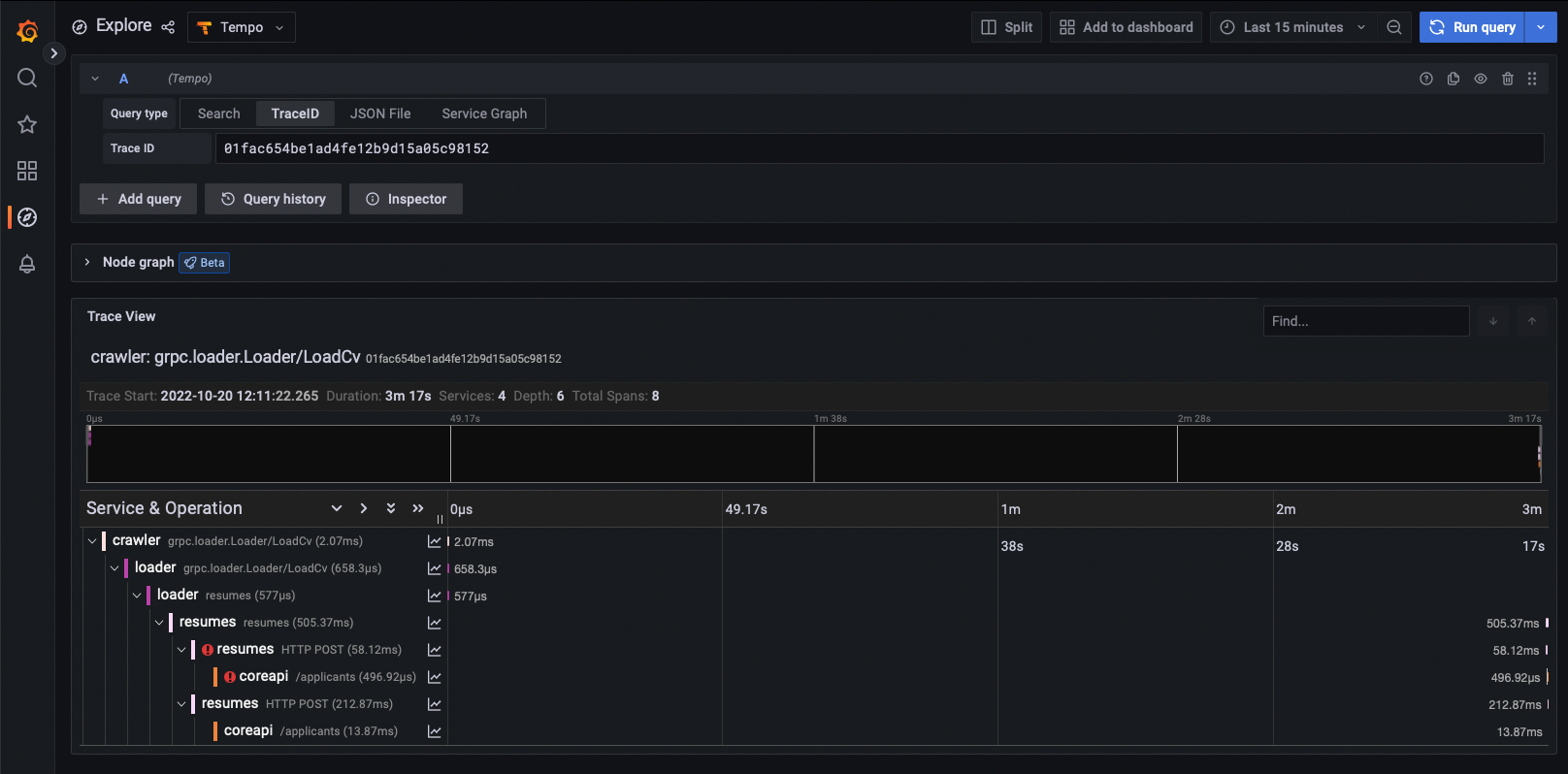Click the share icon next to Explore
Viewport: 1568px width, 774px height.
tap(168, 27)
